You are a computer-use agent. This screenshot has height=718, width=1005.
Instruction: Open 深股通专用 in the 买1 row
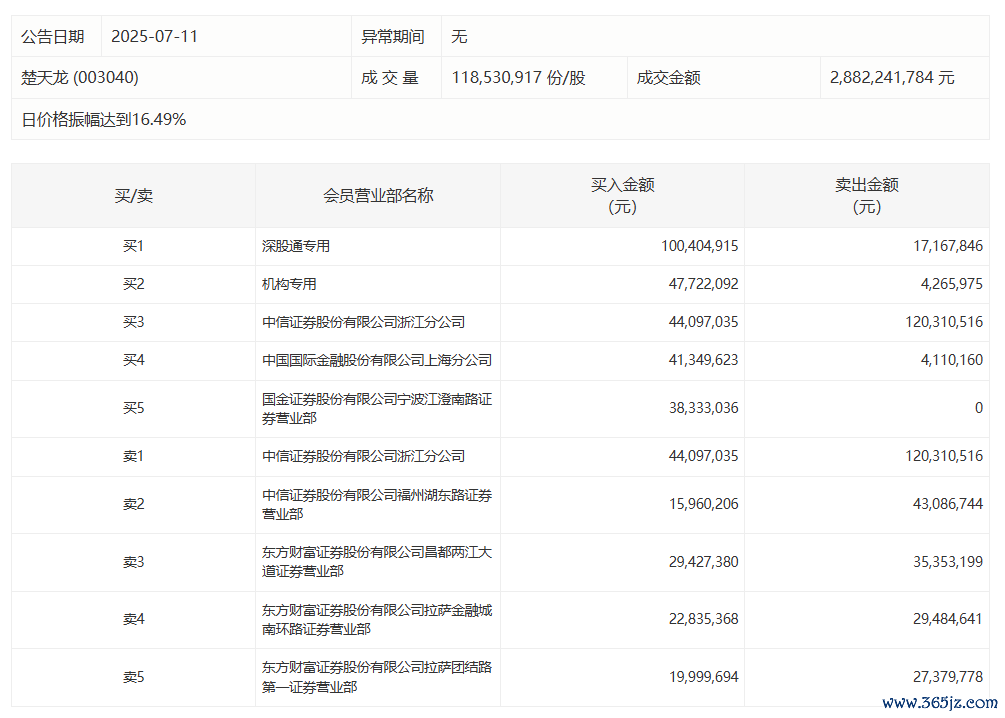(x=296, y=246)
